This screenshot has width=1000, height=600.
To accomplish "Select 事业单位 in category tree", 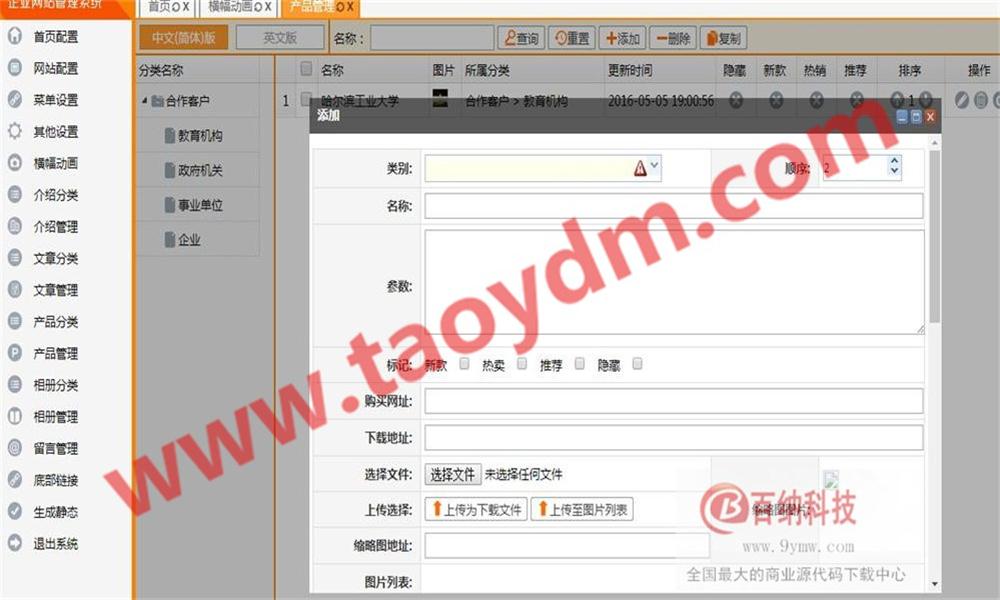I will pyautogui.click(x=200, y=205).
